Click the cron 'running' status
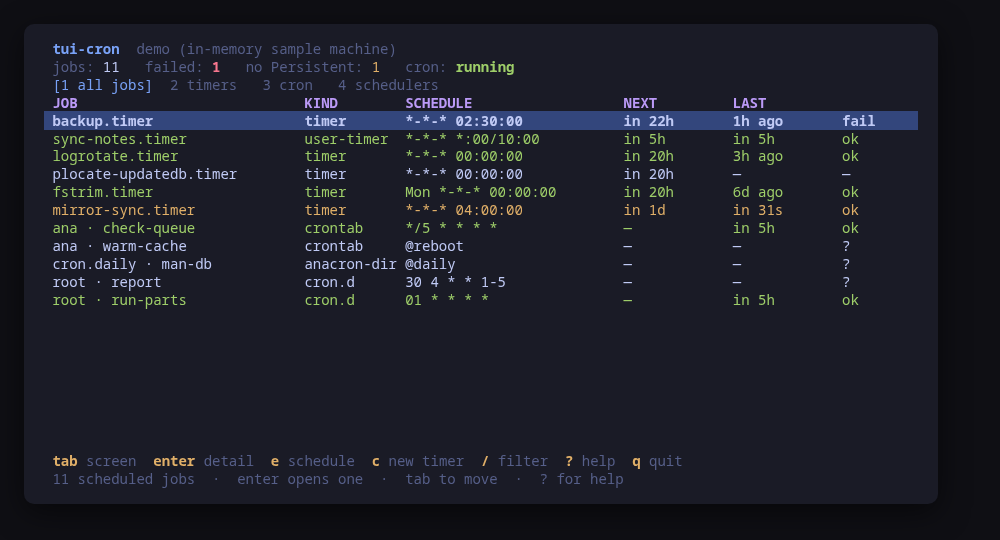 (x=485, y=68)
